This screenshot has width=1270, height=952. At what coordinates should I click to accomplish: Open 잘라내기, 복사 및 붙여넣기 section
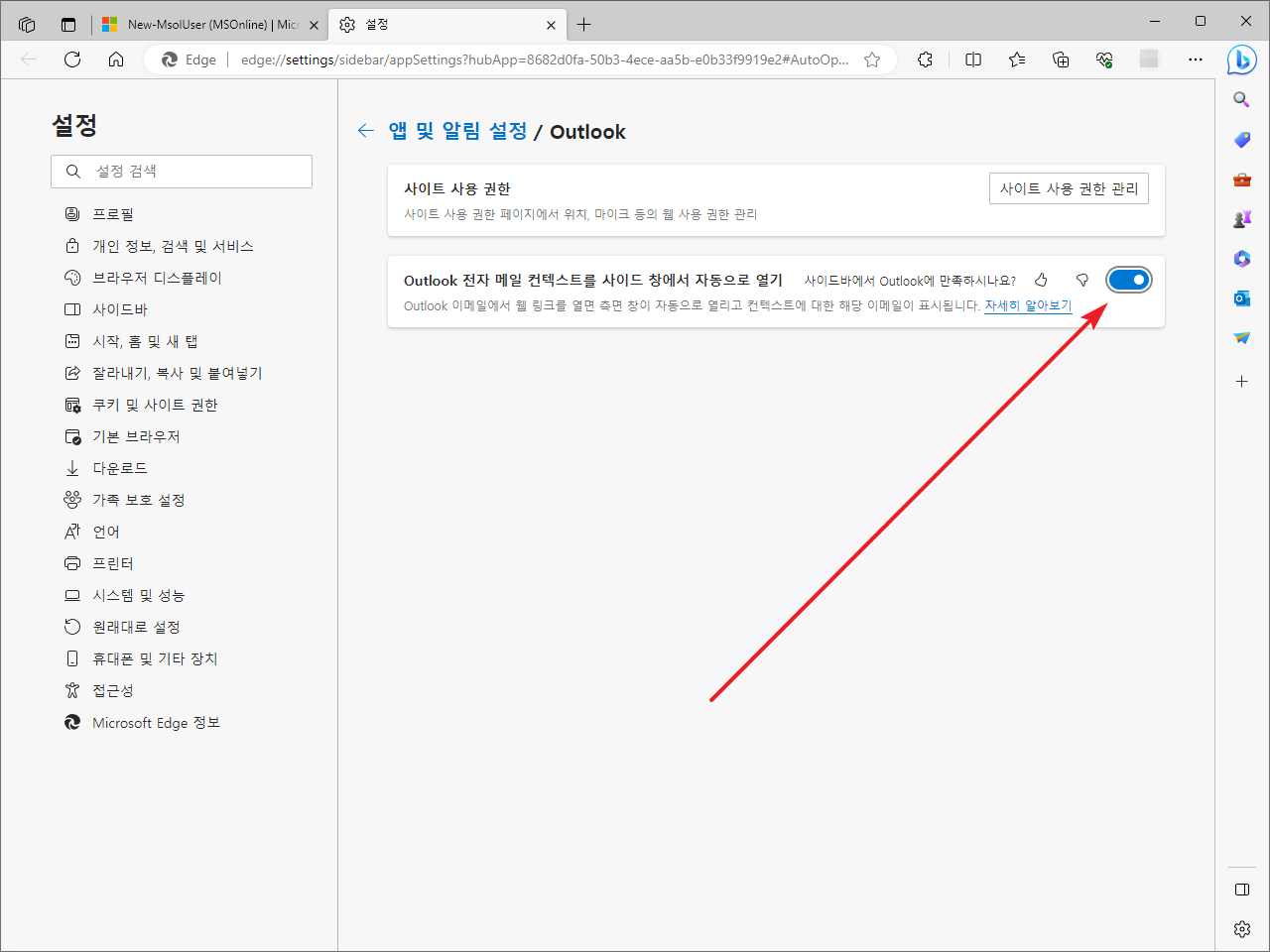pos(177,373)
